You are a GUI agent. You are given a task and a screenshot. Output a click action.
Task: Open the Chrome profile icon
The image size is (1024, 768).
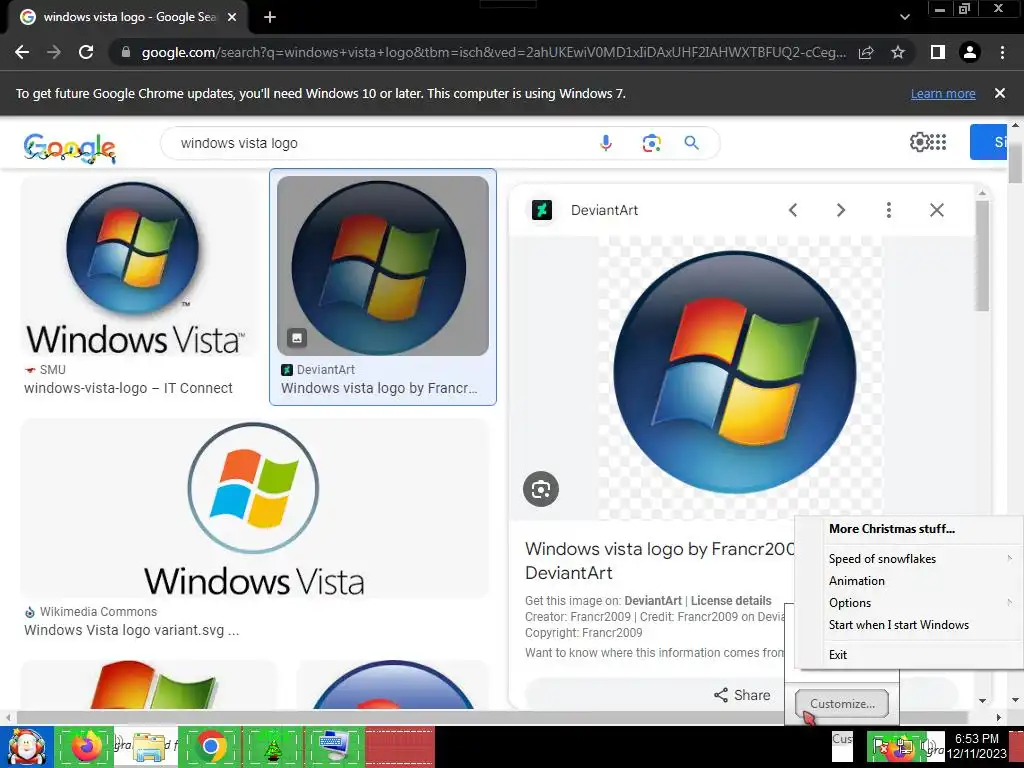[970, 52]
